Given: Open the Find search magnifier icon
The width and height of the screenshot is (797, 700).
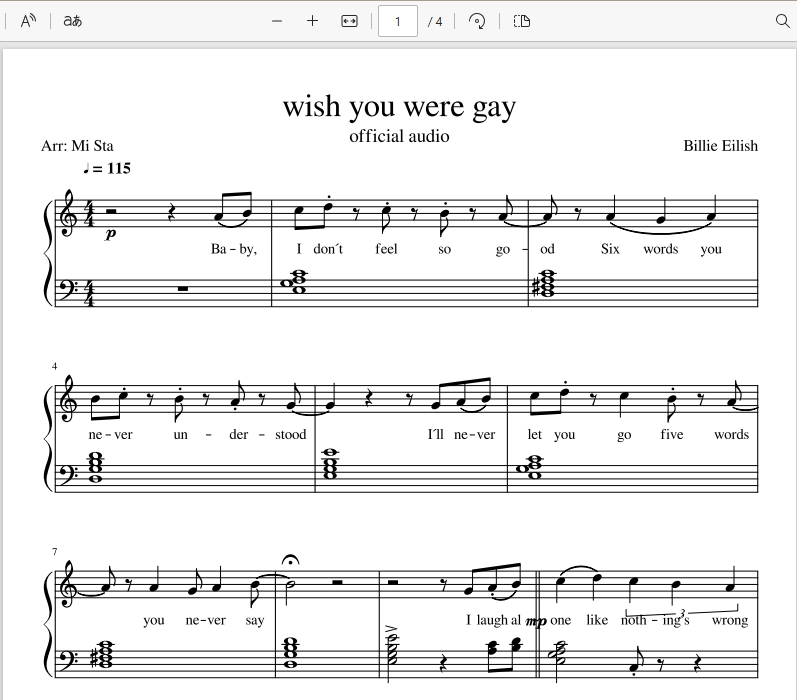Looking at the screenshot, I should pyautogui.click(x=782, y=21).
